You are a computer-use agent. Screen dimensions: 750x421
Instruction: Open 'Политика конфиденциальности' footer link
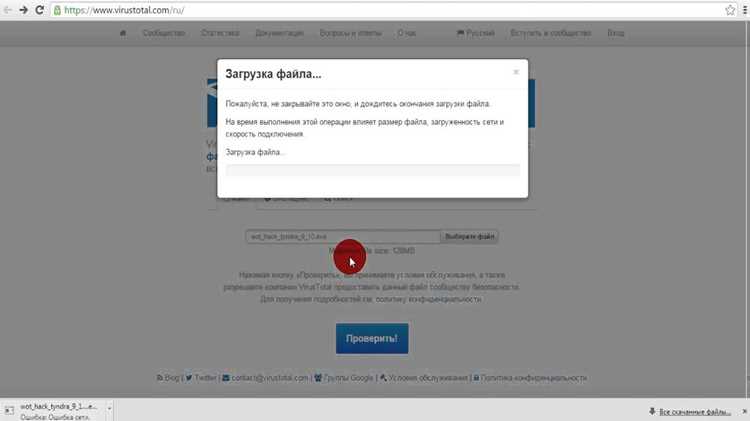pyautogui.click(x=530, y=378)
